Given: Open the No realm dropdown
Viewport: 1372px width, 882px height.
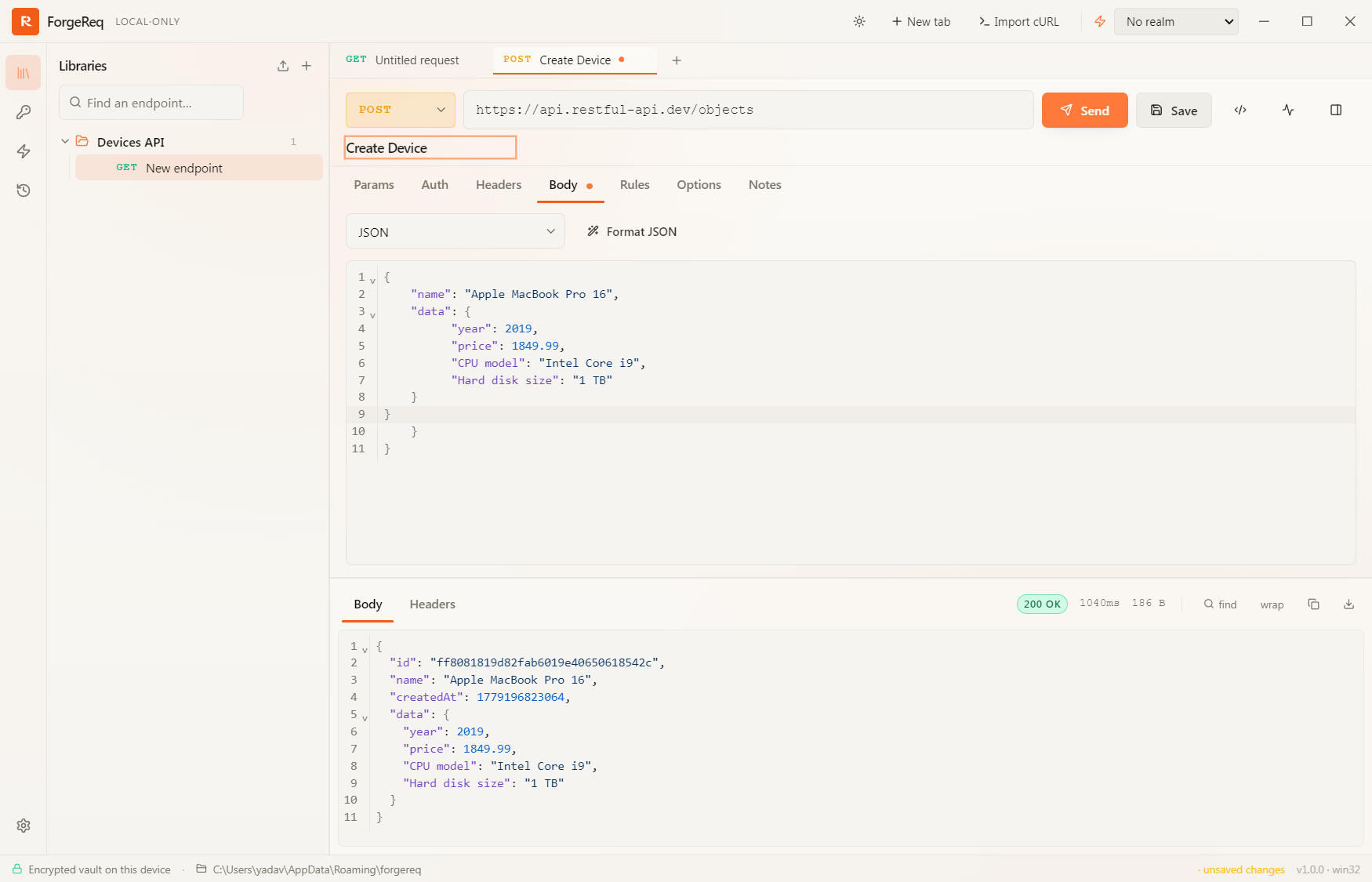Looking at the screenshot, I should (1177, 22).
